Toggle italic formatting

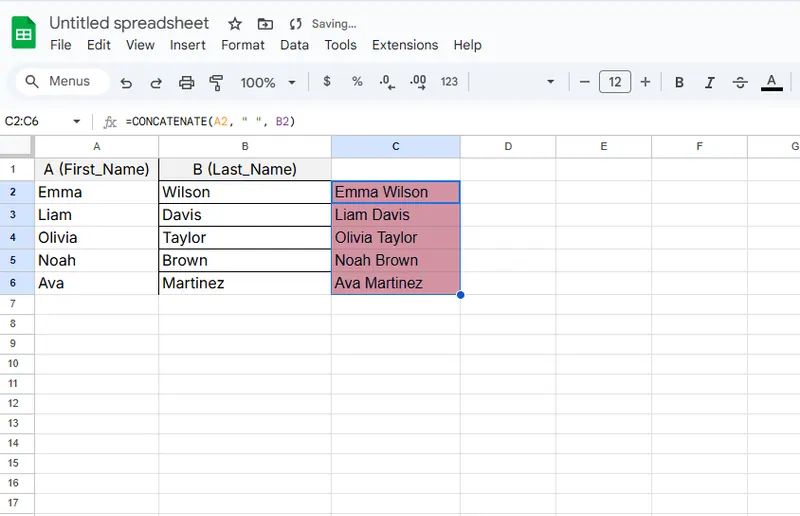pyautogui.click(x=710, y=83)
